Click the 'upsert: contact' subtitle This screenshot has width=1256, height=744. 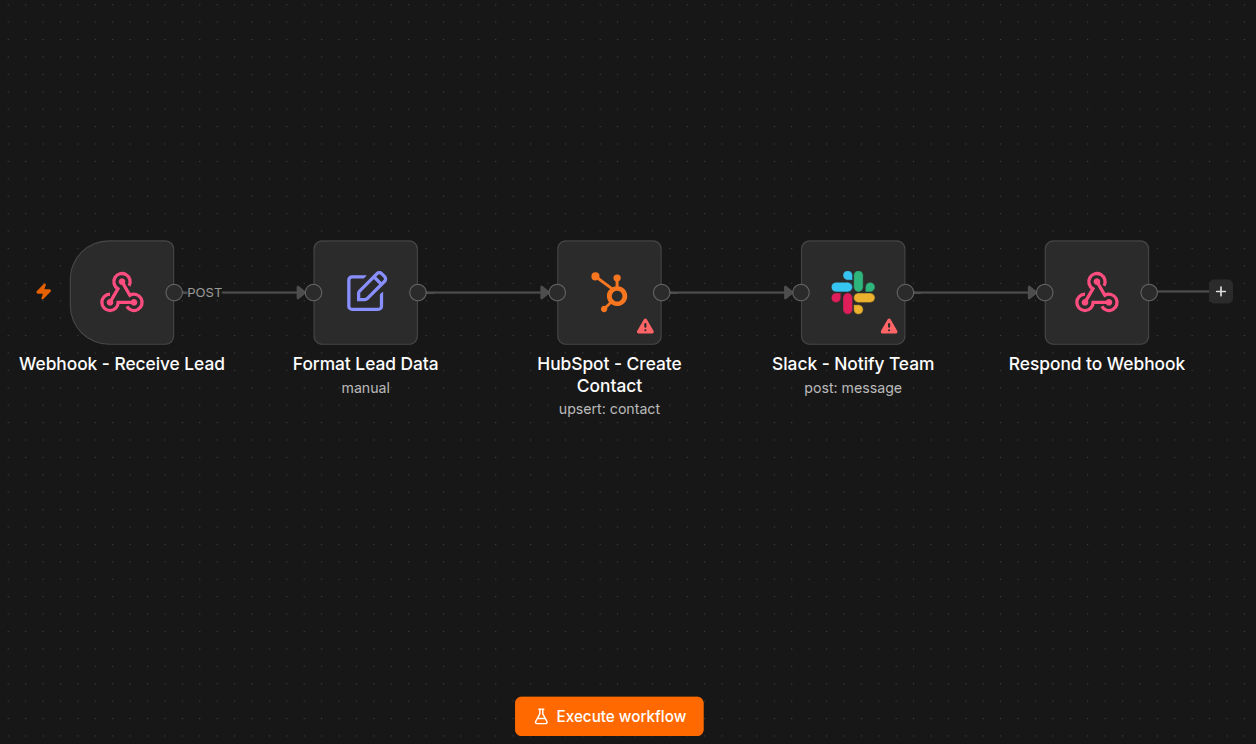point(609,409)
